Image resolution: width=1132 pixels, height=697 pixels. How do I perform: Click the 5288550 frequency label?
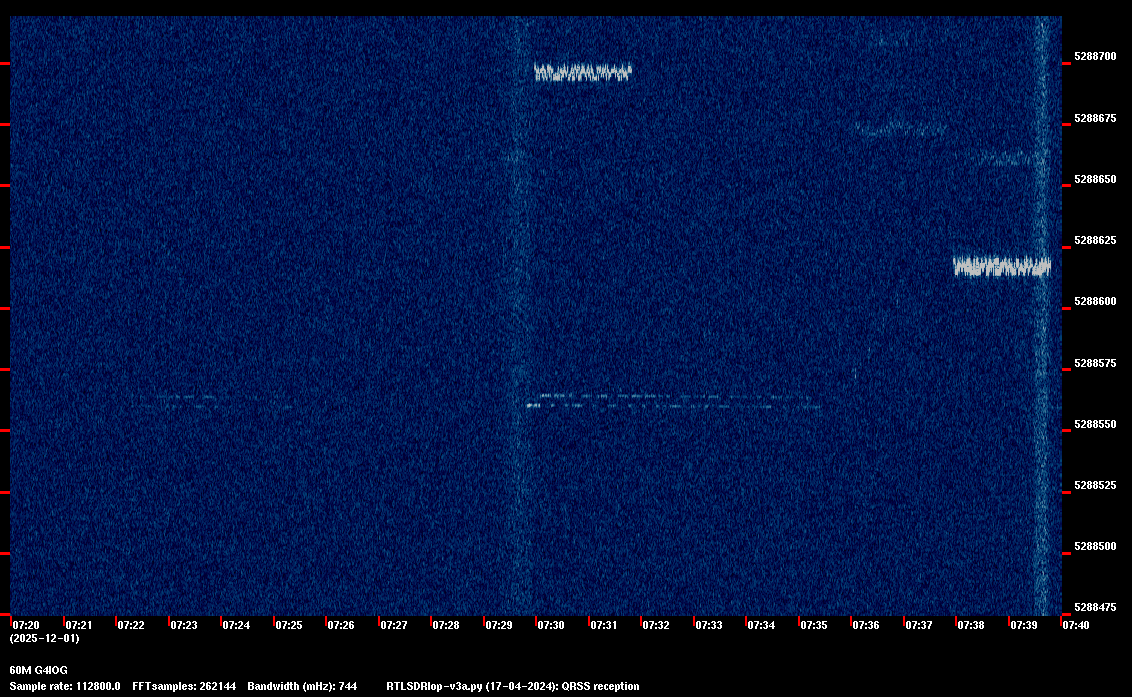1095,424
